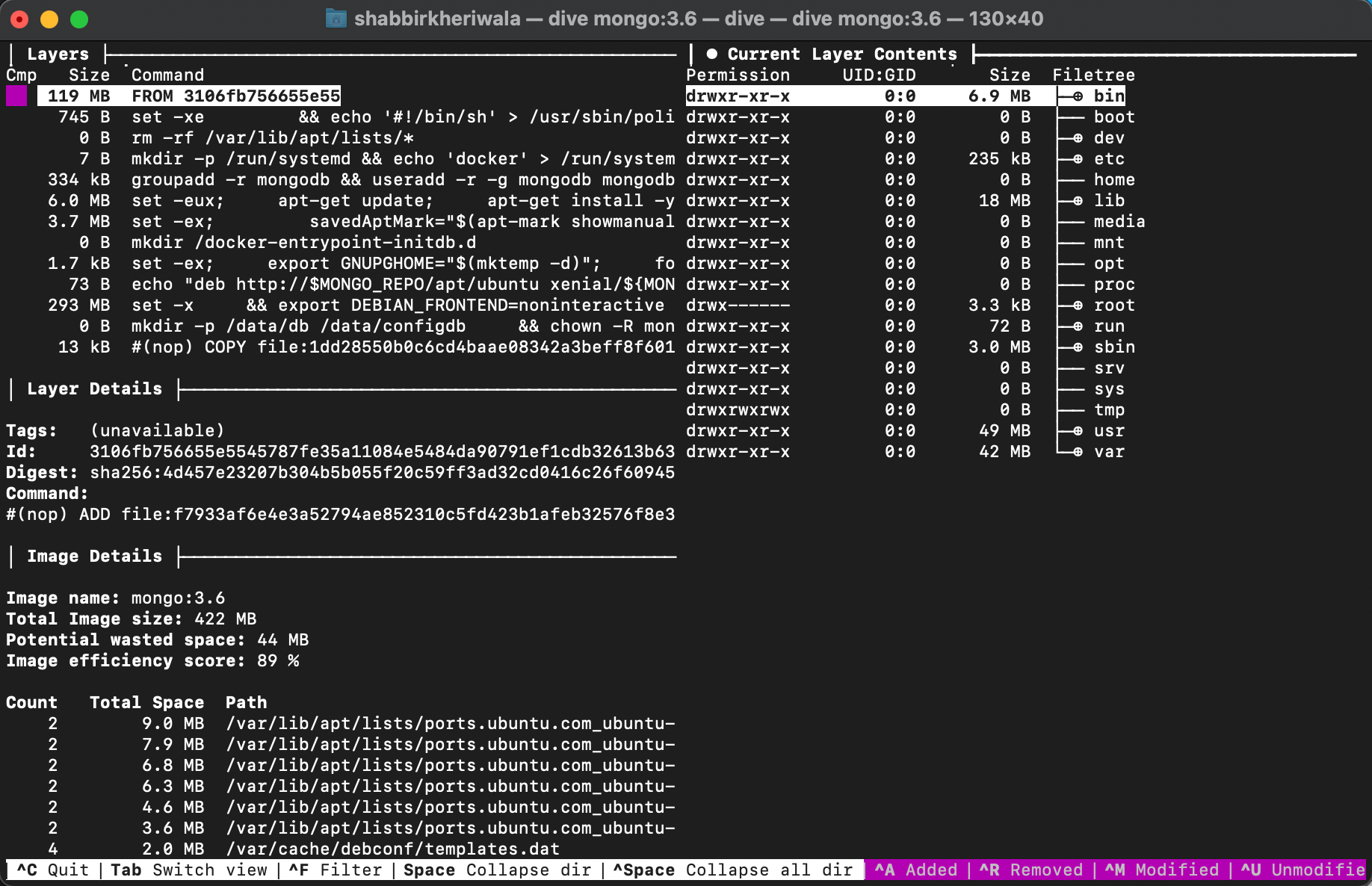1372x886 pixels.
Task: Click the expand icon next to lib
Action: tap(1078, 201)
